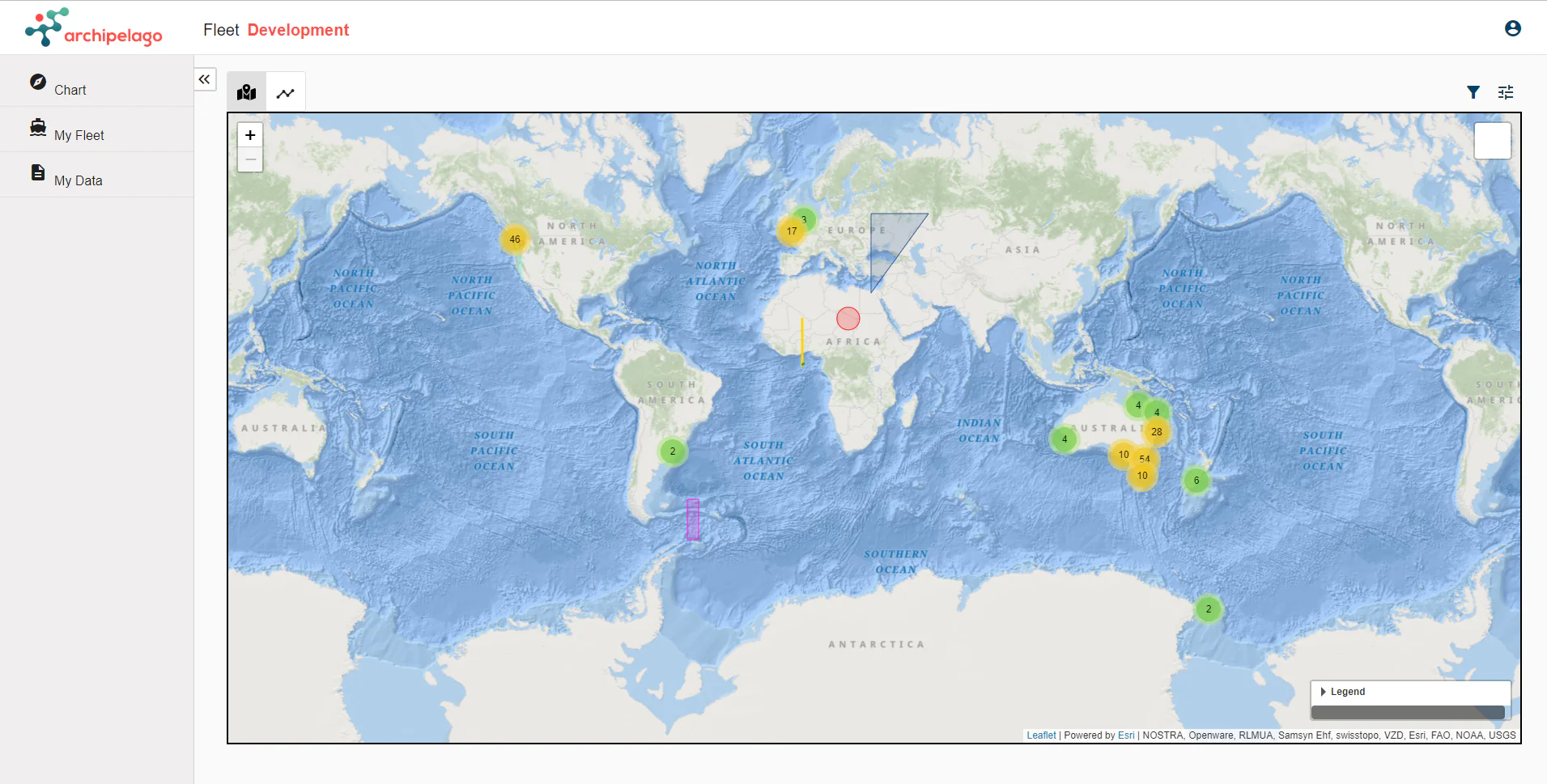Collapse the left sidebar panel

pos(205,79)
